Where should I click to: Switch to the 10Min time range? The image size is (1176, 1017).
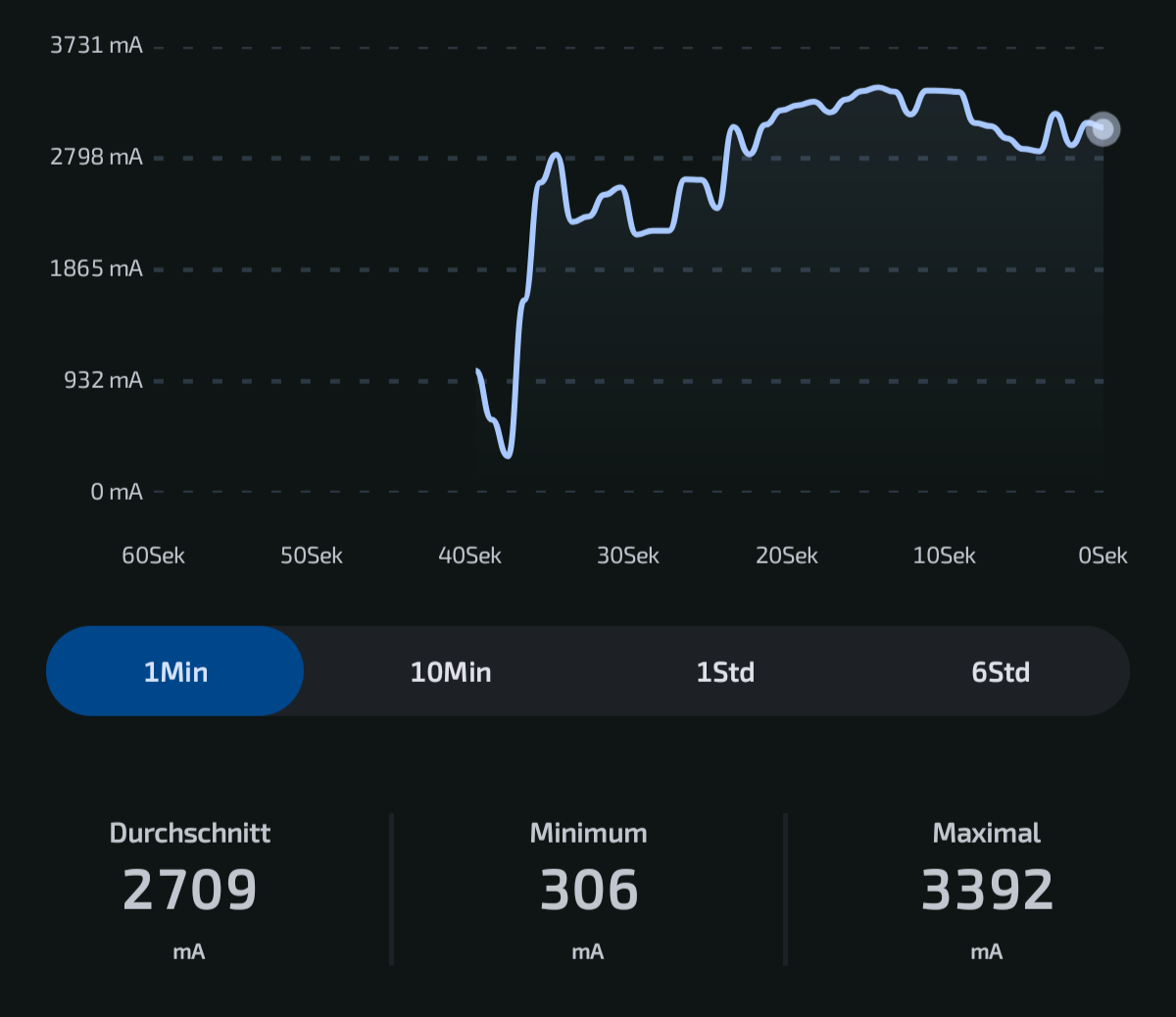click(x=451, y=672)
